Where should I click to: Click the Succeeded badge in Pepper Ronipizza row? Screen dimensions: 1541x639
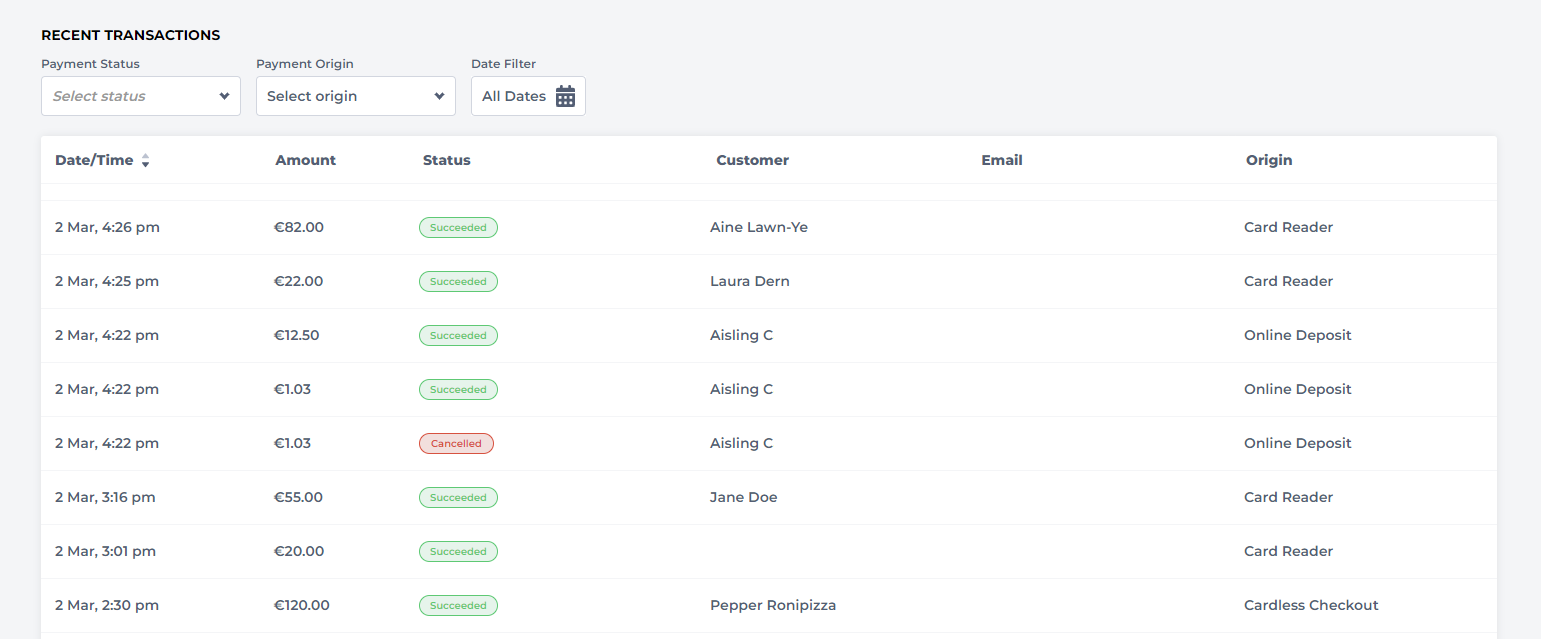click(458, 606)
